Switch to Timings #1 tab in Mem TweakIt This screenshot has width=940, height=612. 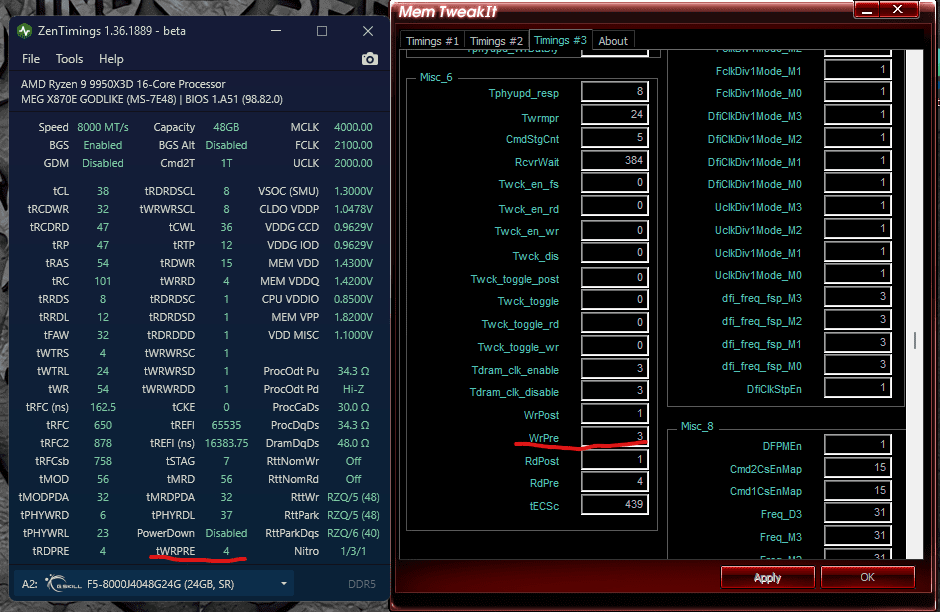432,41
